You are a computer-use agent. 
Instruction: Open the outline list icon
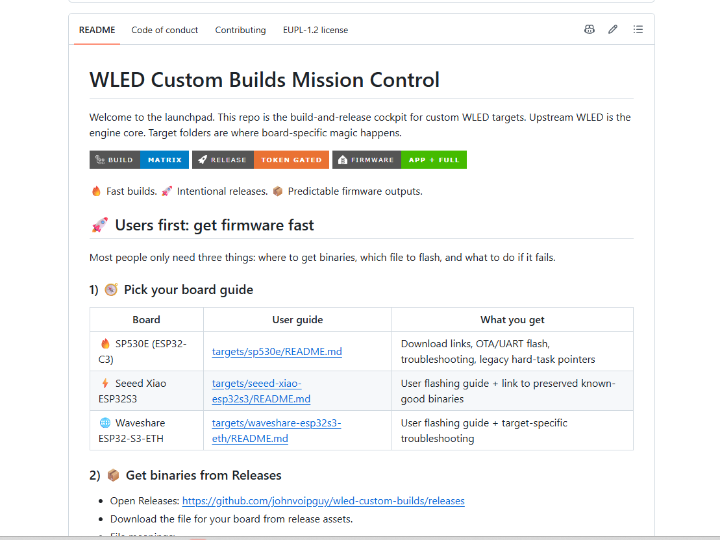coord(638,29)
